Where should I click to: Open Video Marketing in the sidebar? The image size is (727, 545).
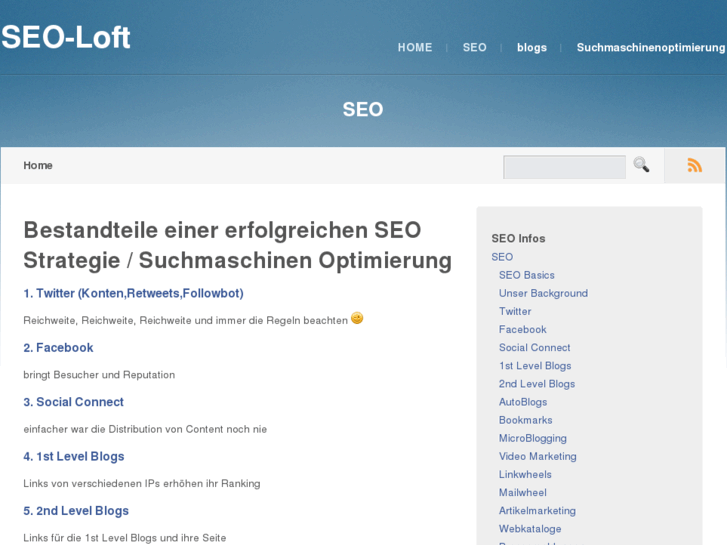(538, 456)
